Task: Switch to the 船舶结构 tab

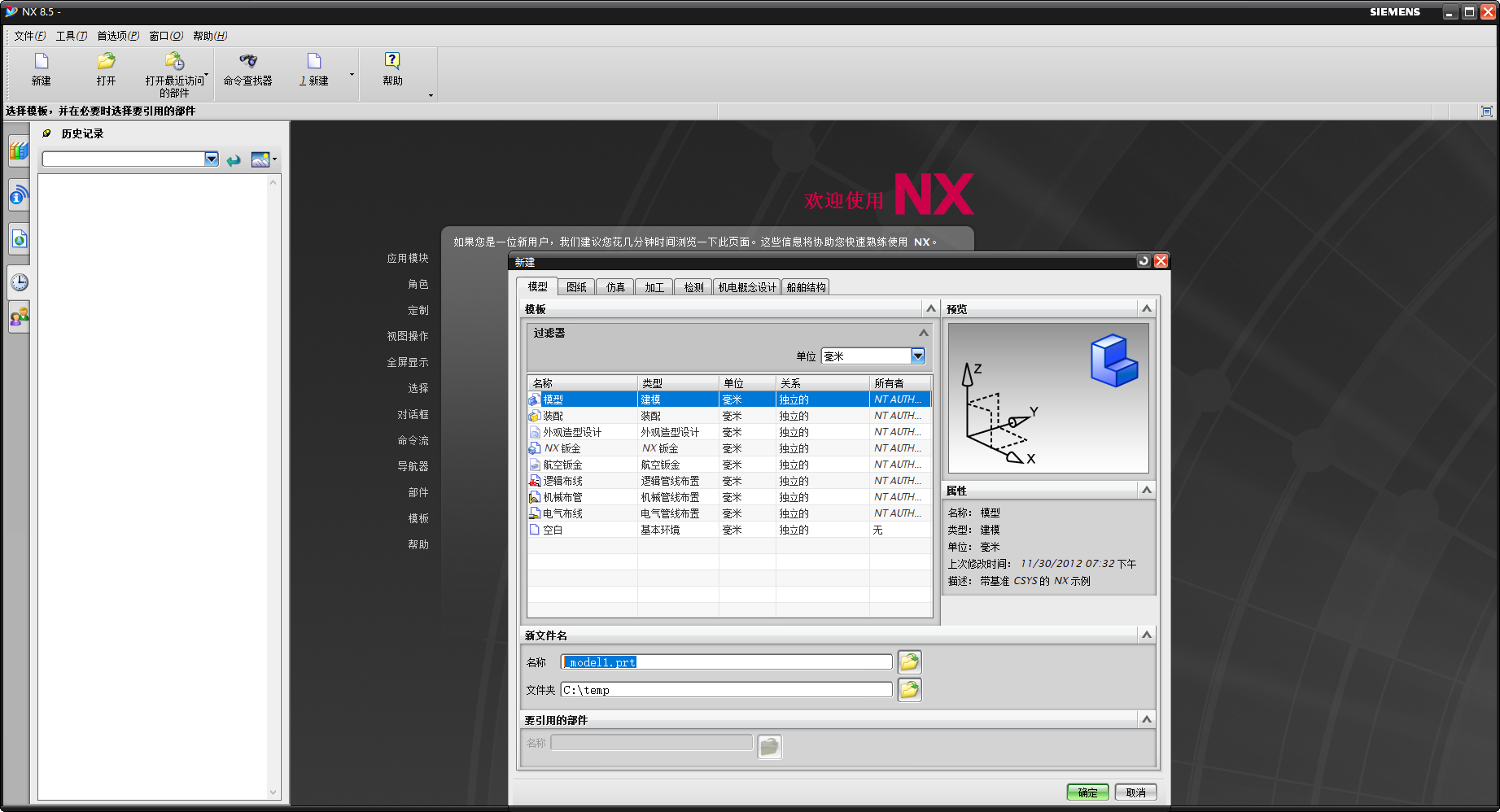Action: click(806, 287)
